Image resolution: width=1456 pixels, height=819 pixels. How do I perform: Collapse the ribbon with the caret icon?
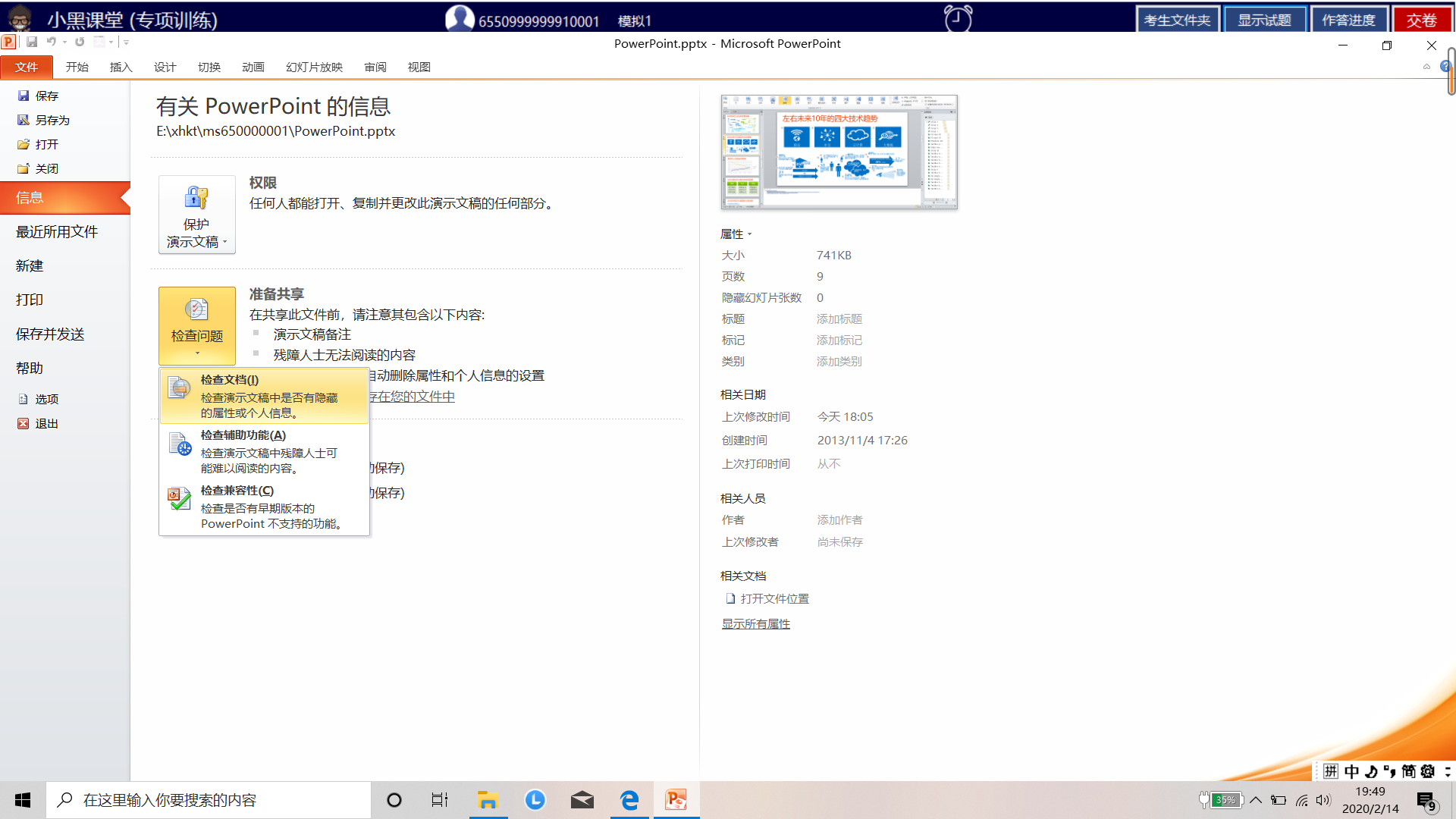1426,67
